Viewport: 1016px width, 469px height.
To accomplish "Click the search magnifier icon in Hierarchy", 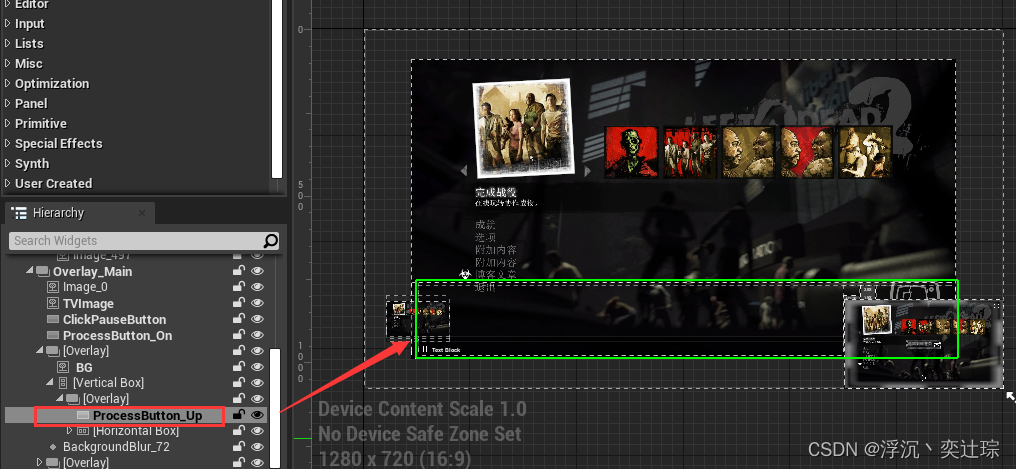I will [x=271, y=241].
